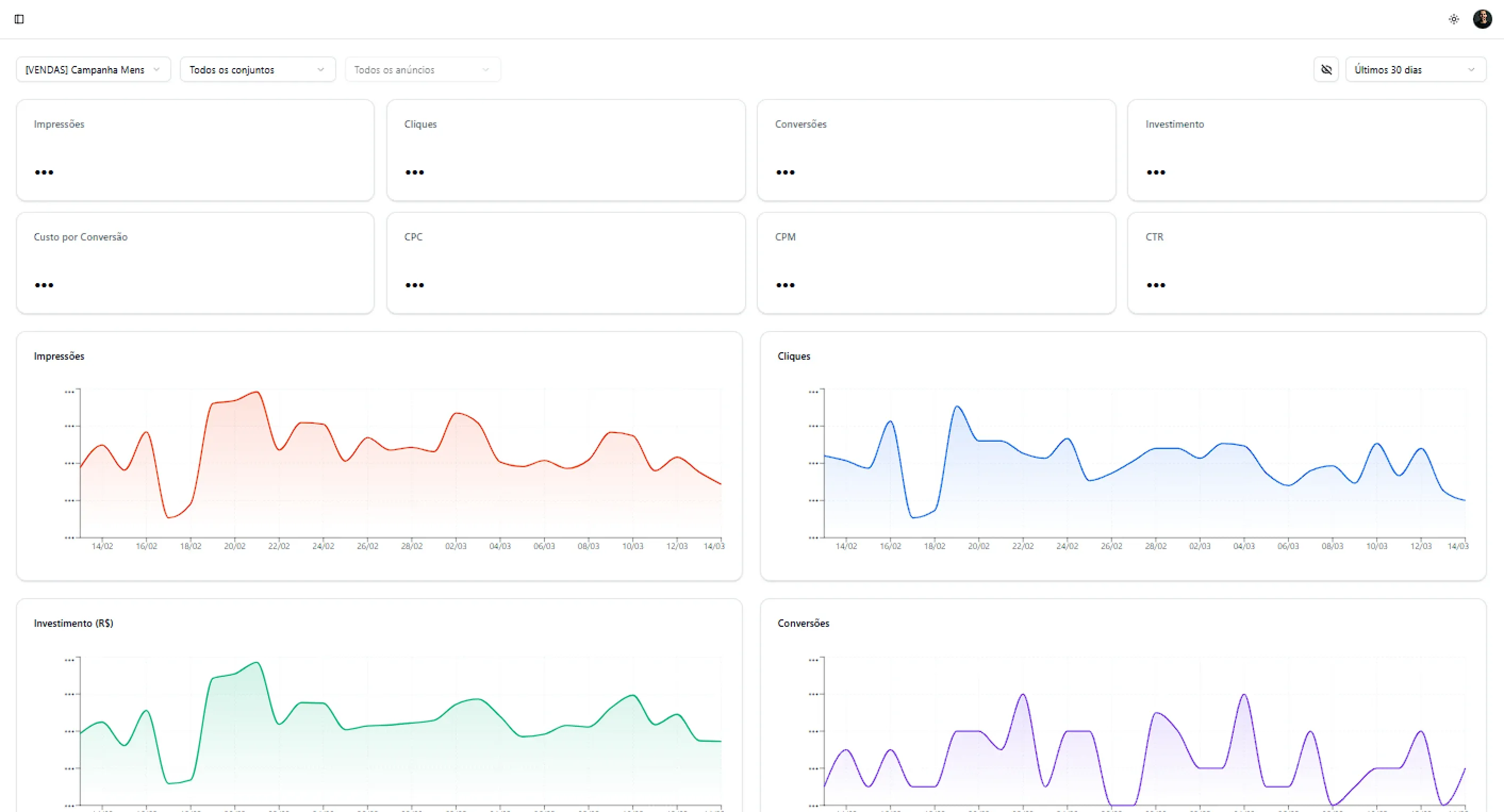Switch theme with the sun icon
Viewport: 1504px width, 812px height.
tap(1454, 19)
